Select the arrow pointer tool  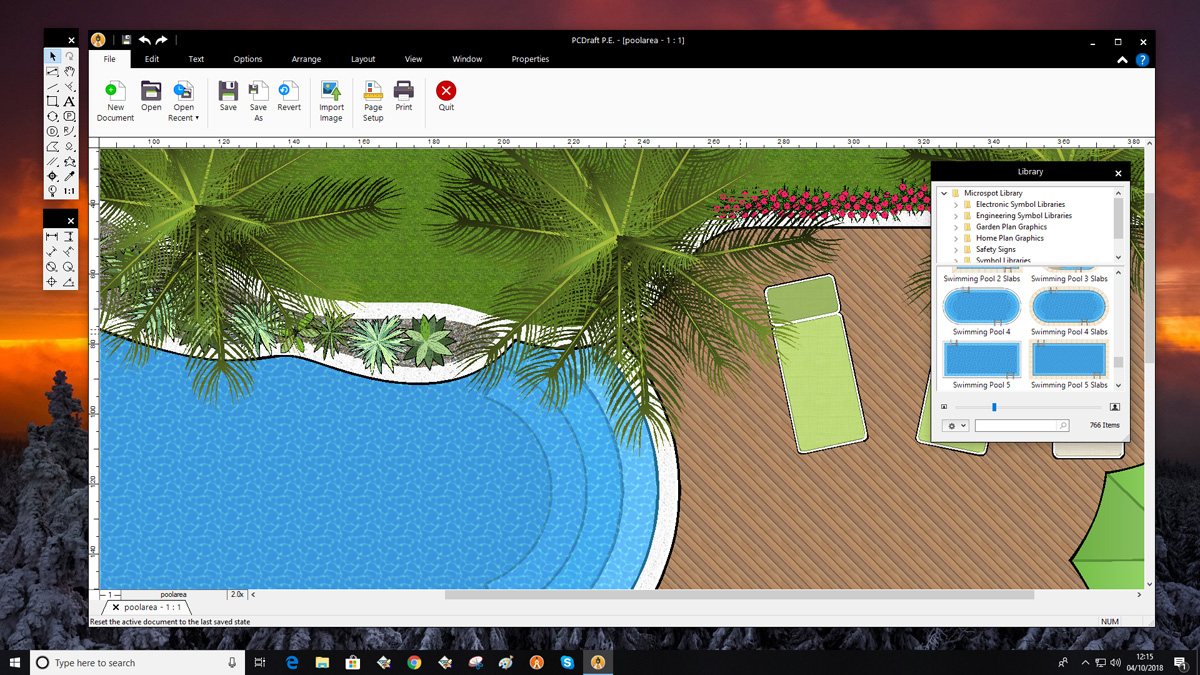[52, 57]
